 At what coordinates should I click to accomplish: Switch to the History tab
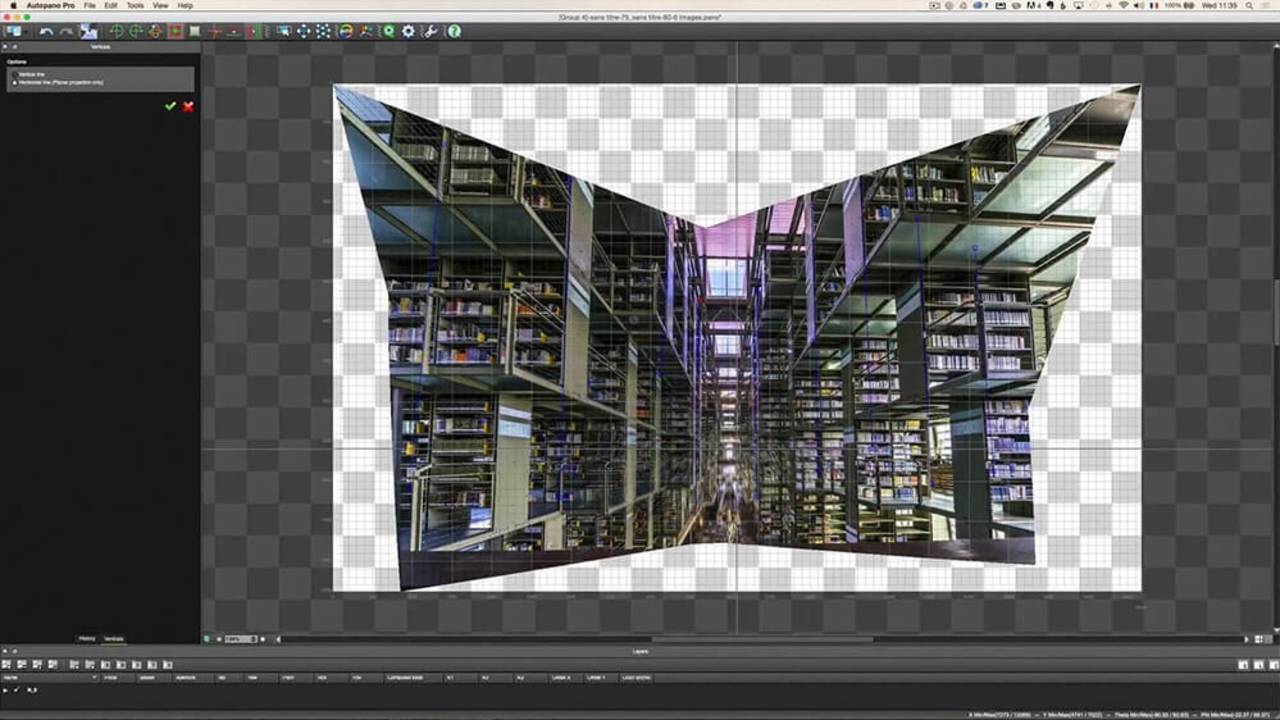pos(87,638)
